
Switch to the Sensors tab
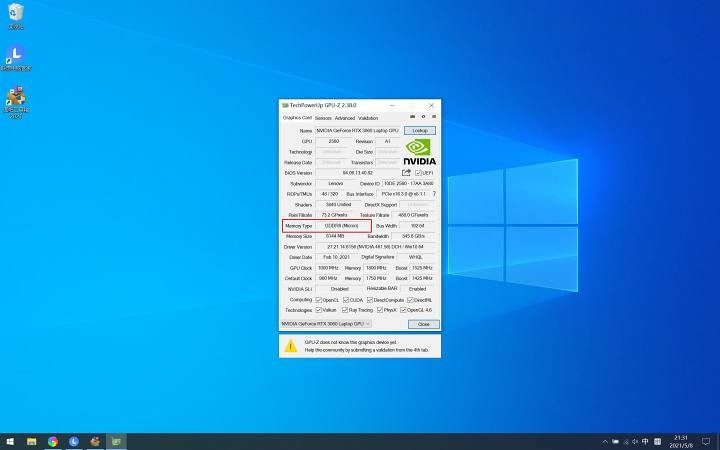323,118
